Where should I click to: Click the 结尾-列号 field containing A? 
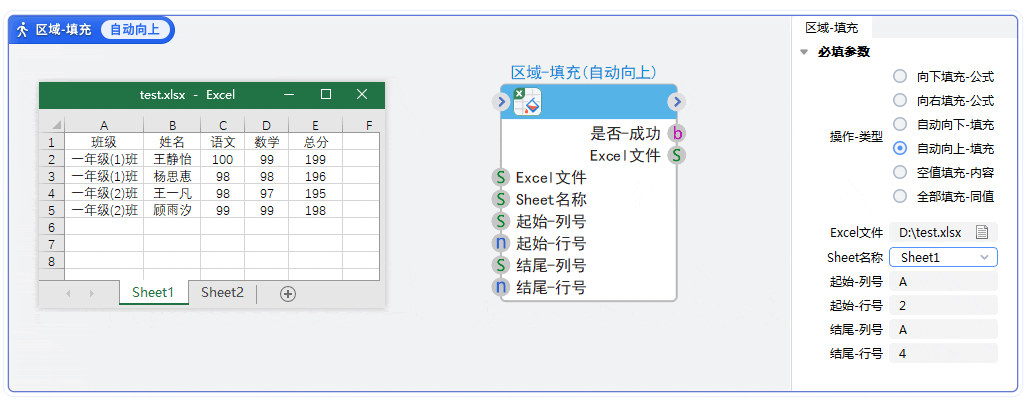click(943, 329)
